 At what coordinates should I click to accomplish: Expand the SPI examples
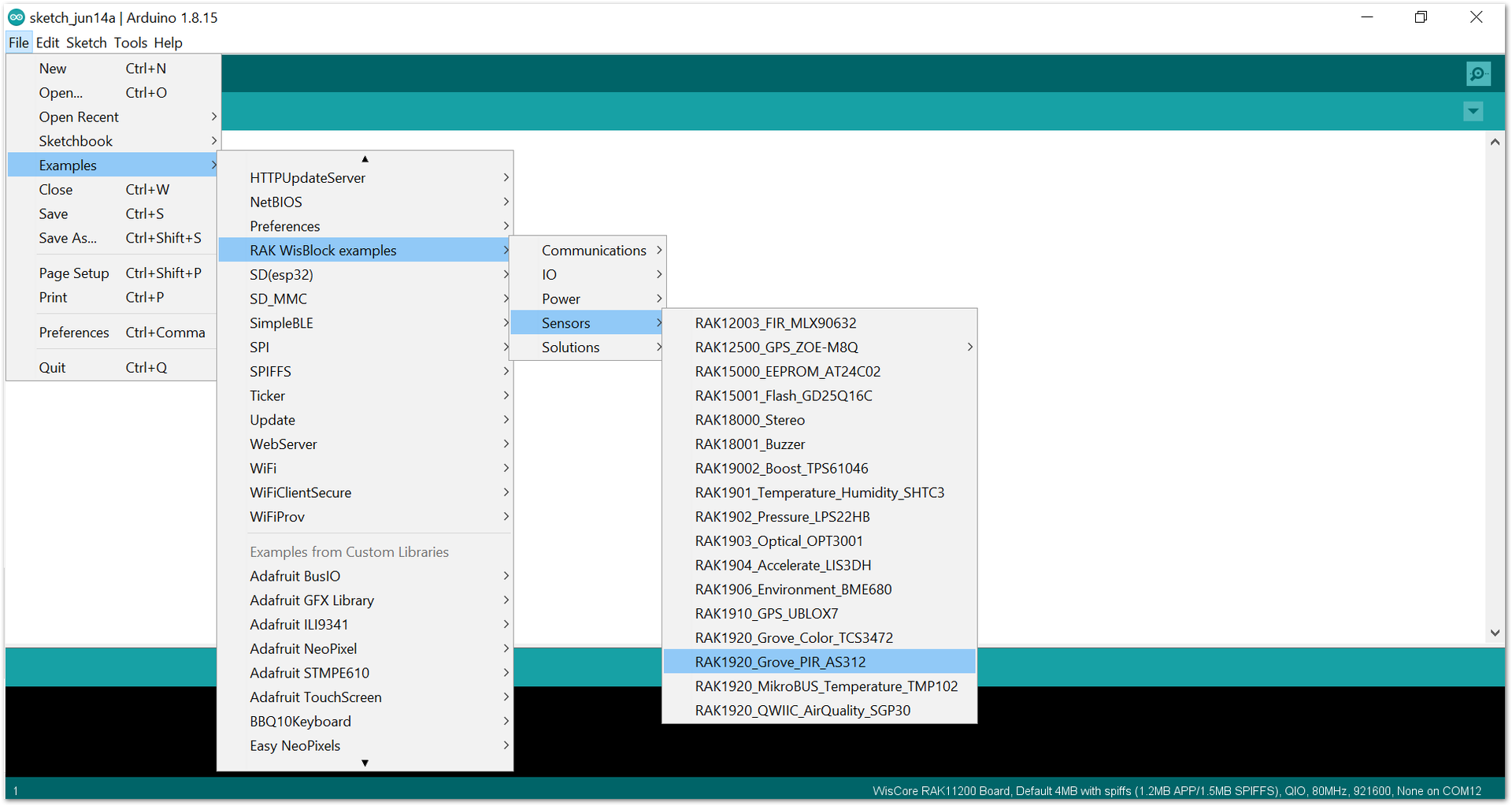365,347
